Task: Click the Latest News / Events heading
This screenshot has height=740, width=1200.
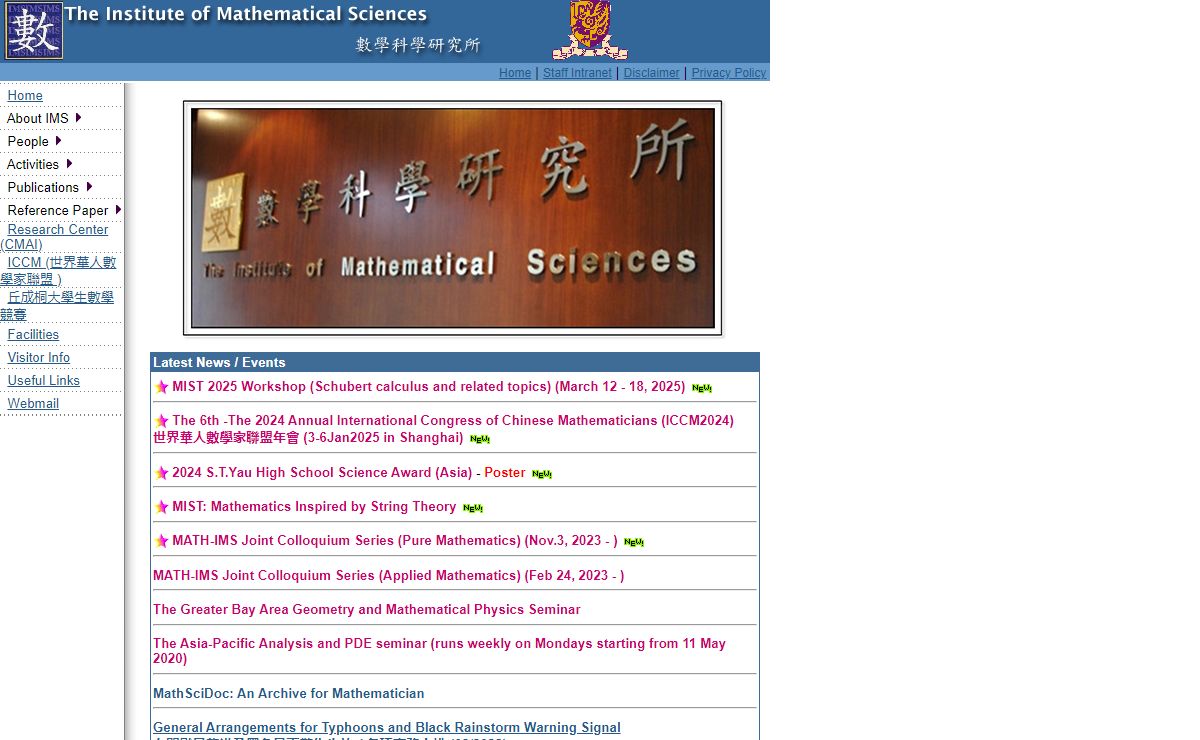Action: [219, 362]
